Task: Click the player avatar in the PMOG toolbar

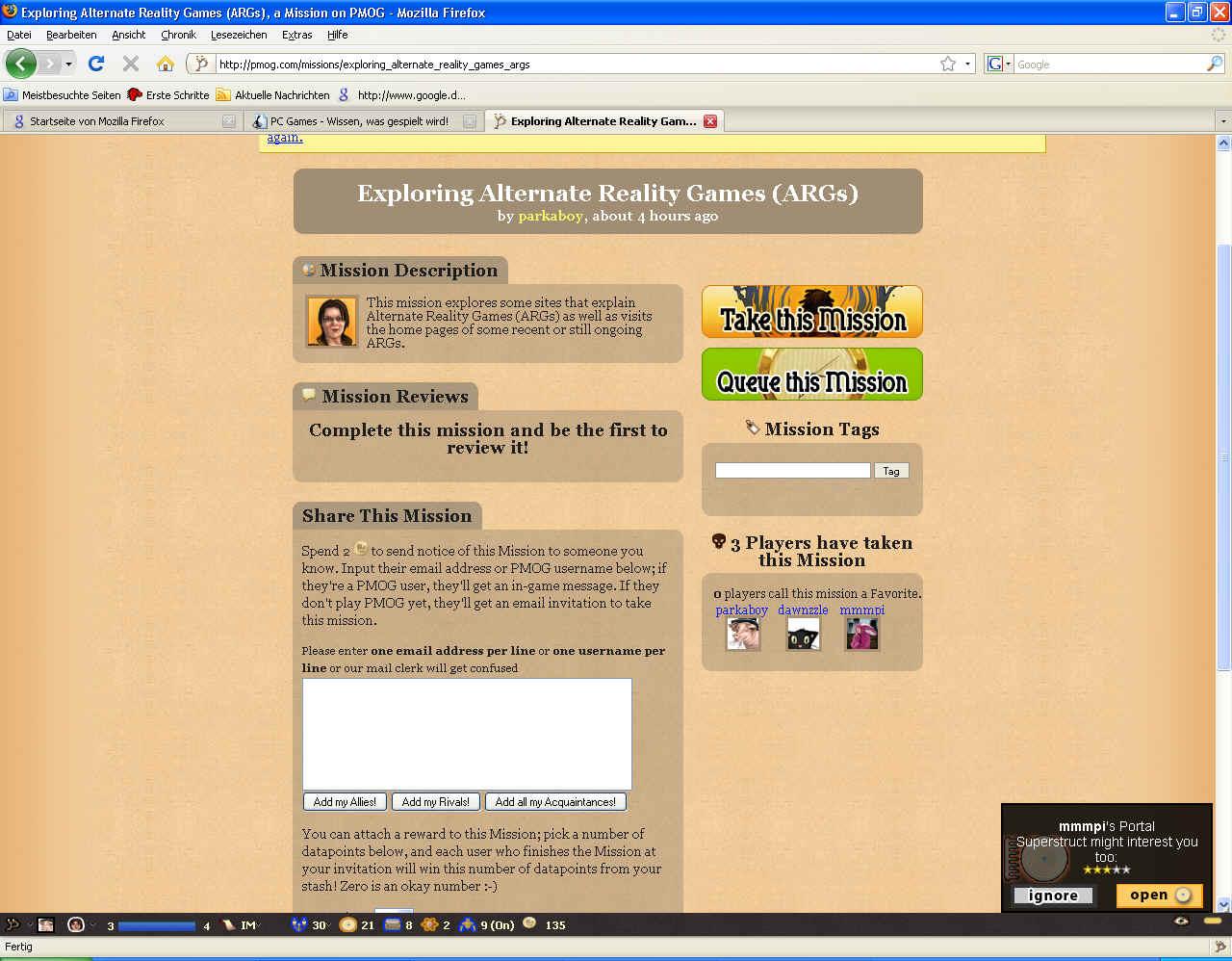Action: coord(45,924)
